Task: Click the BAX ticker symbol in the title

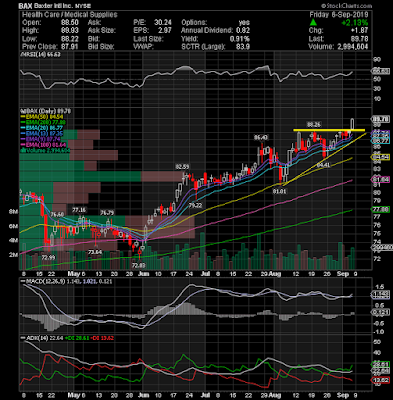Action: pyautogui.click(x=25, y=6)
